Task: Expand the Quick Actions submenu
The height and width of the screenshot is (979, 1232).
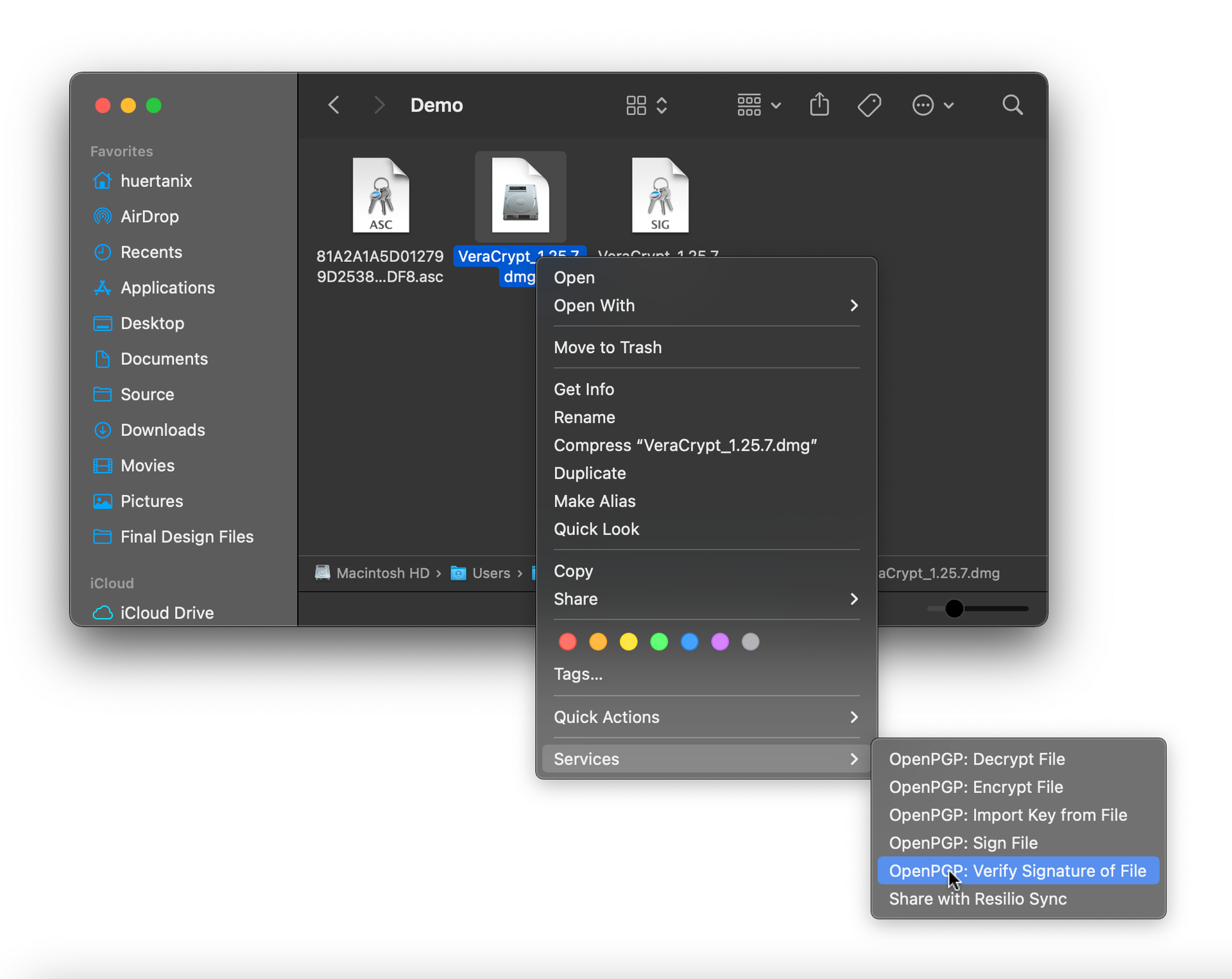Action: point(706,717)
